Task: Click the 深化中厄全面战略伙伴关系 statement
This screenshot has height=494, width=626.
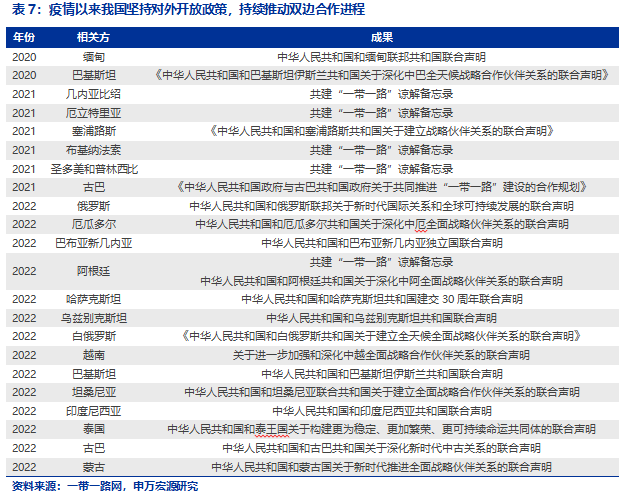Action: [382, 224]
